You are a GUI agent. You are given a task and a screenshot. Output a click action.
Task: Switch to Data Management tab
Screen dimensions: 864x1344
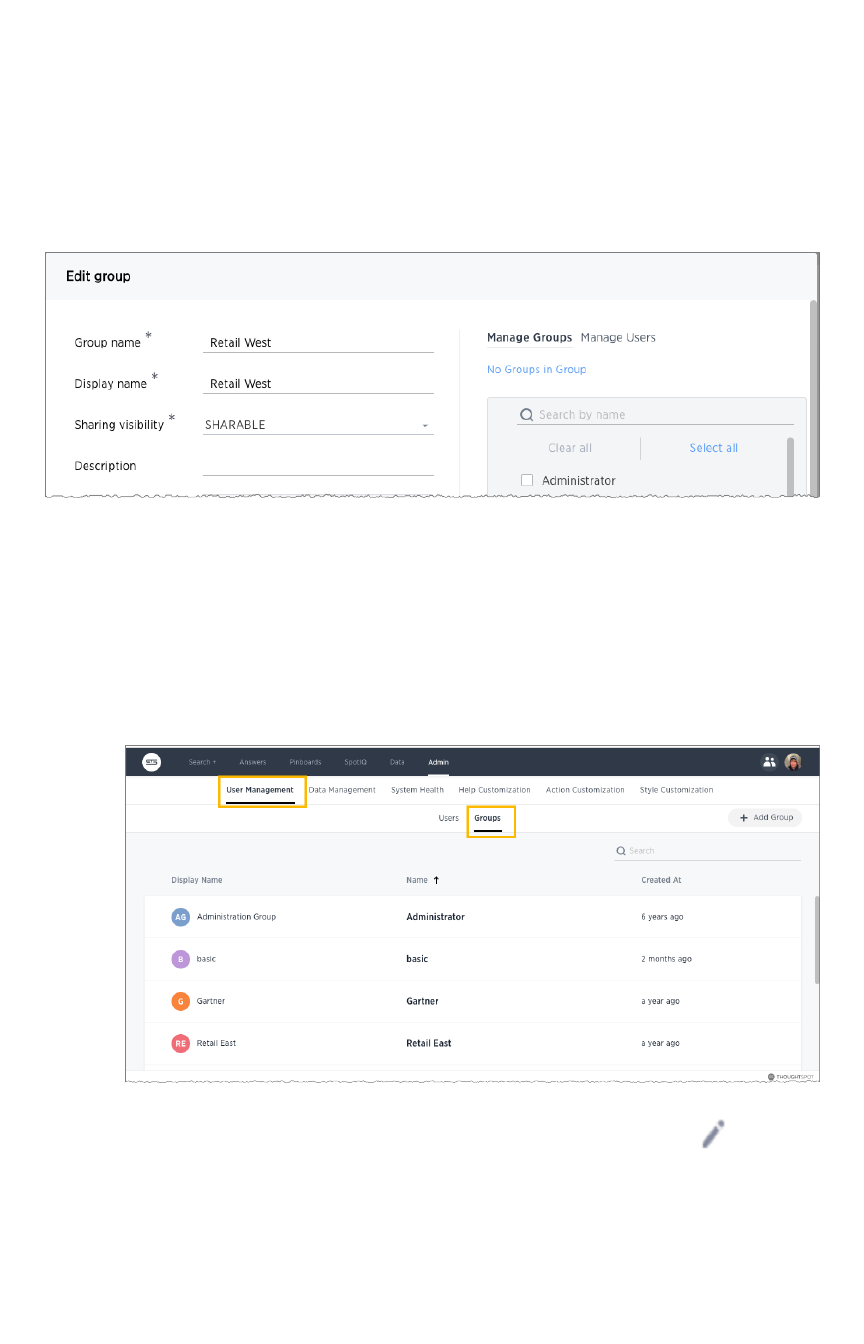(342, 790)
